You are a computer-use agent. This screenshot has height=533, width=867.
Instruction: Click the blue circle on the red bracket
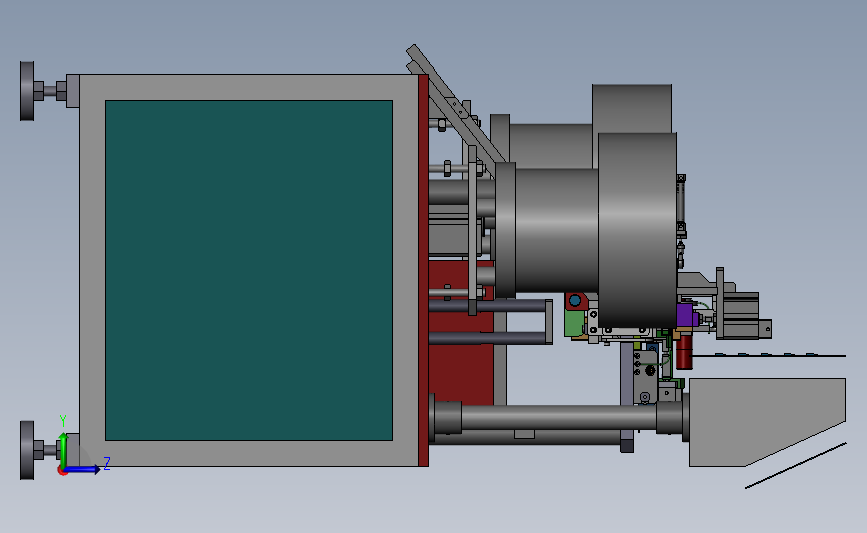point(575,300)
